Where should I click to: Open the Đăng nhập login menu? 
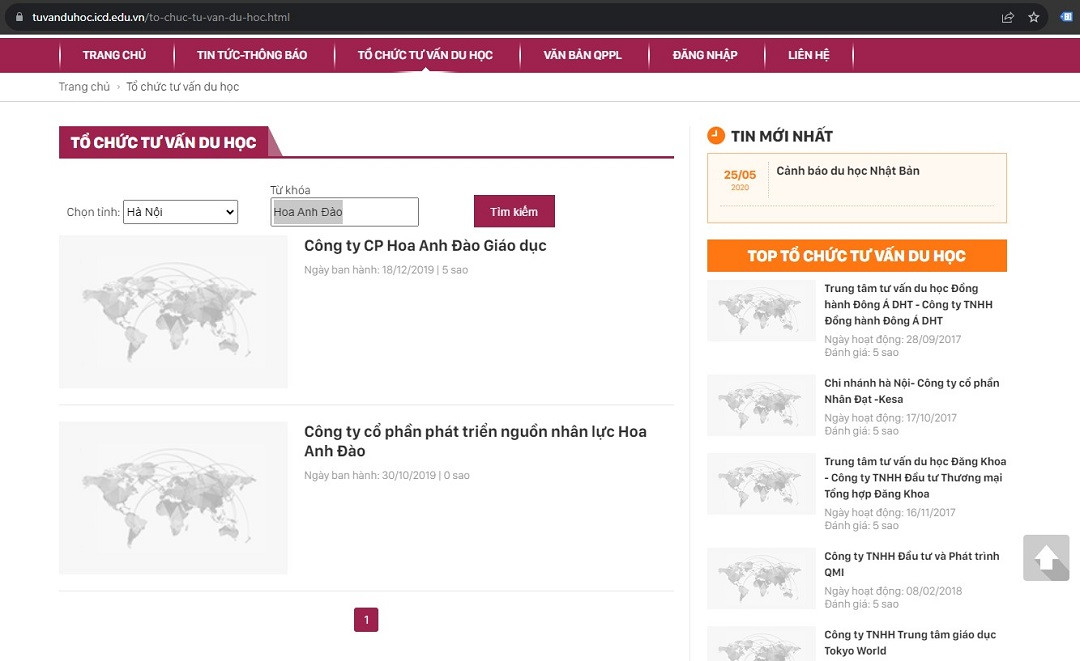[x=705, y=55]
